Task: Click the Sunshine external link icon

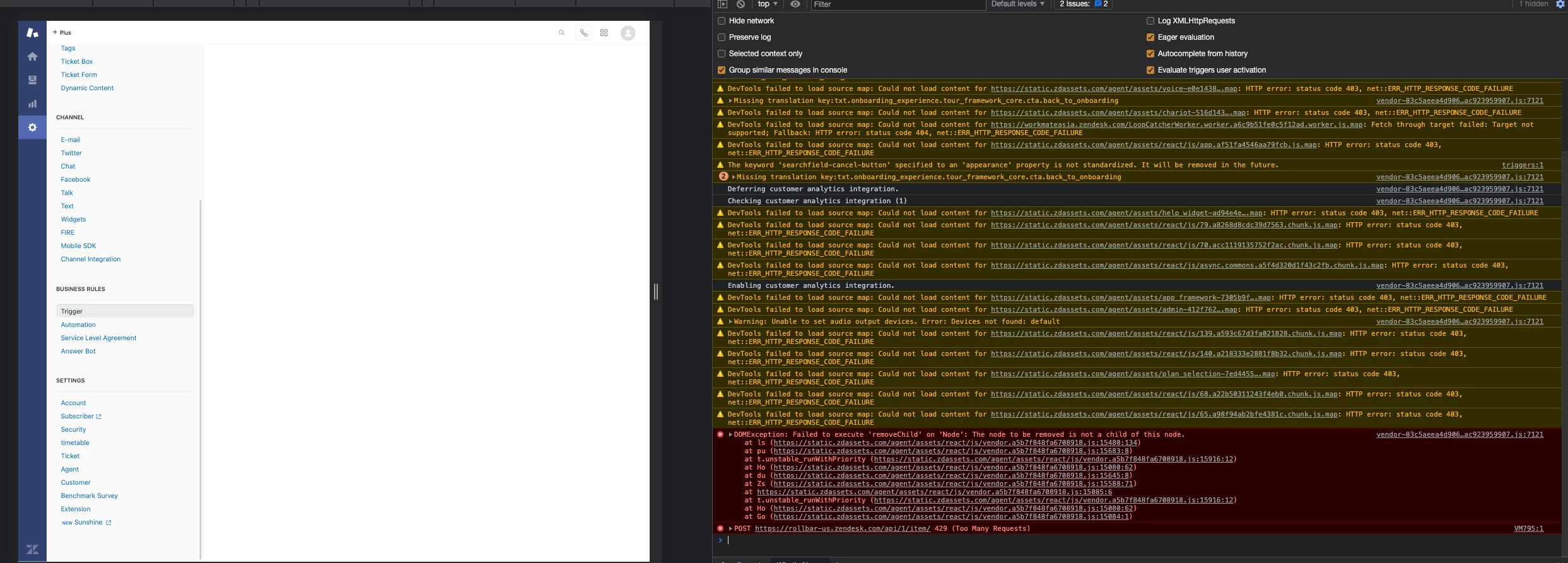Action: 108,523
